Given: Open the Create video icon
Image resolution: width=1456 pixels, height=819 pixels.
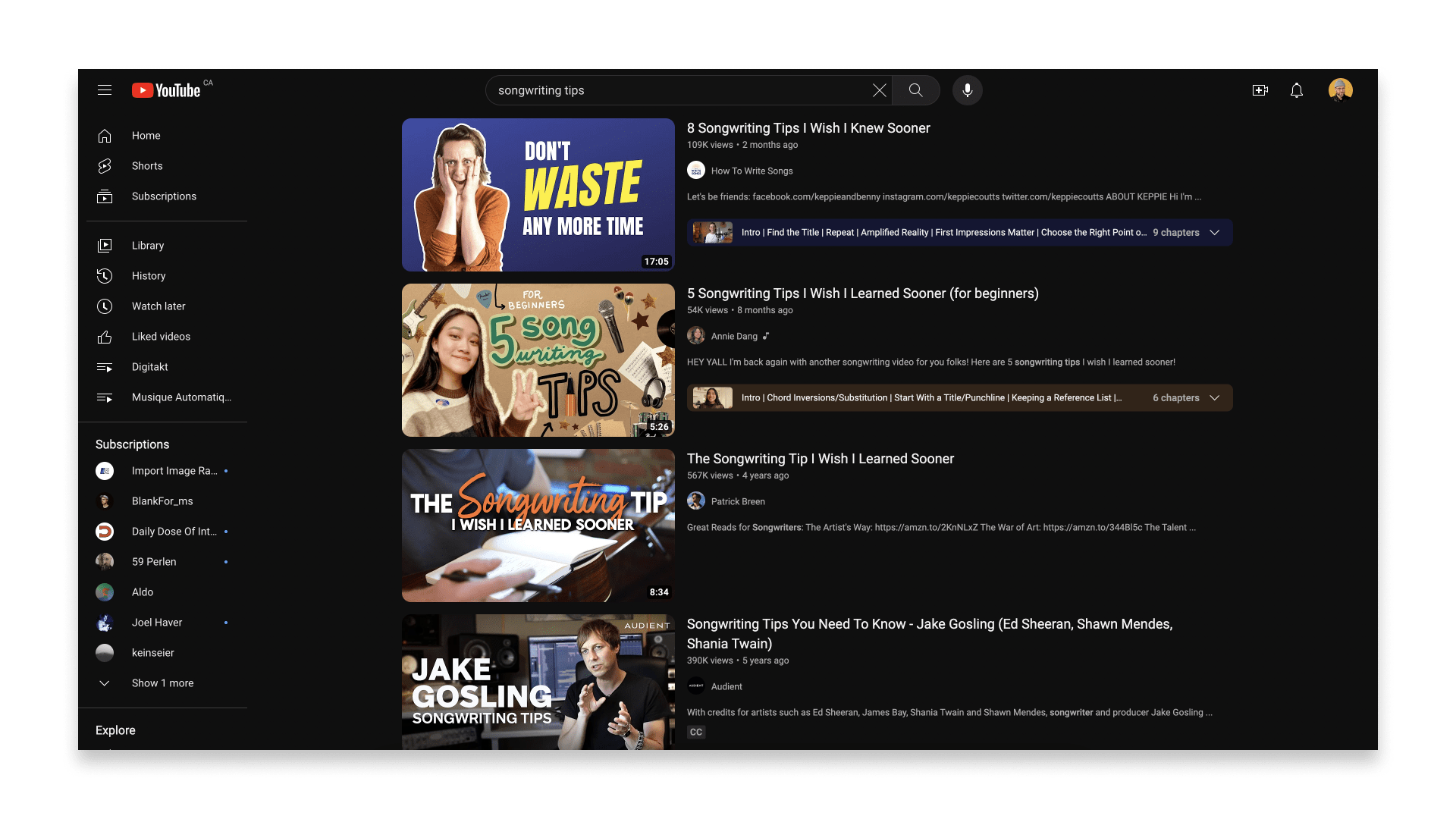Looking at the screenshot, I should [1260, 90].
